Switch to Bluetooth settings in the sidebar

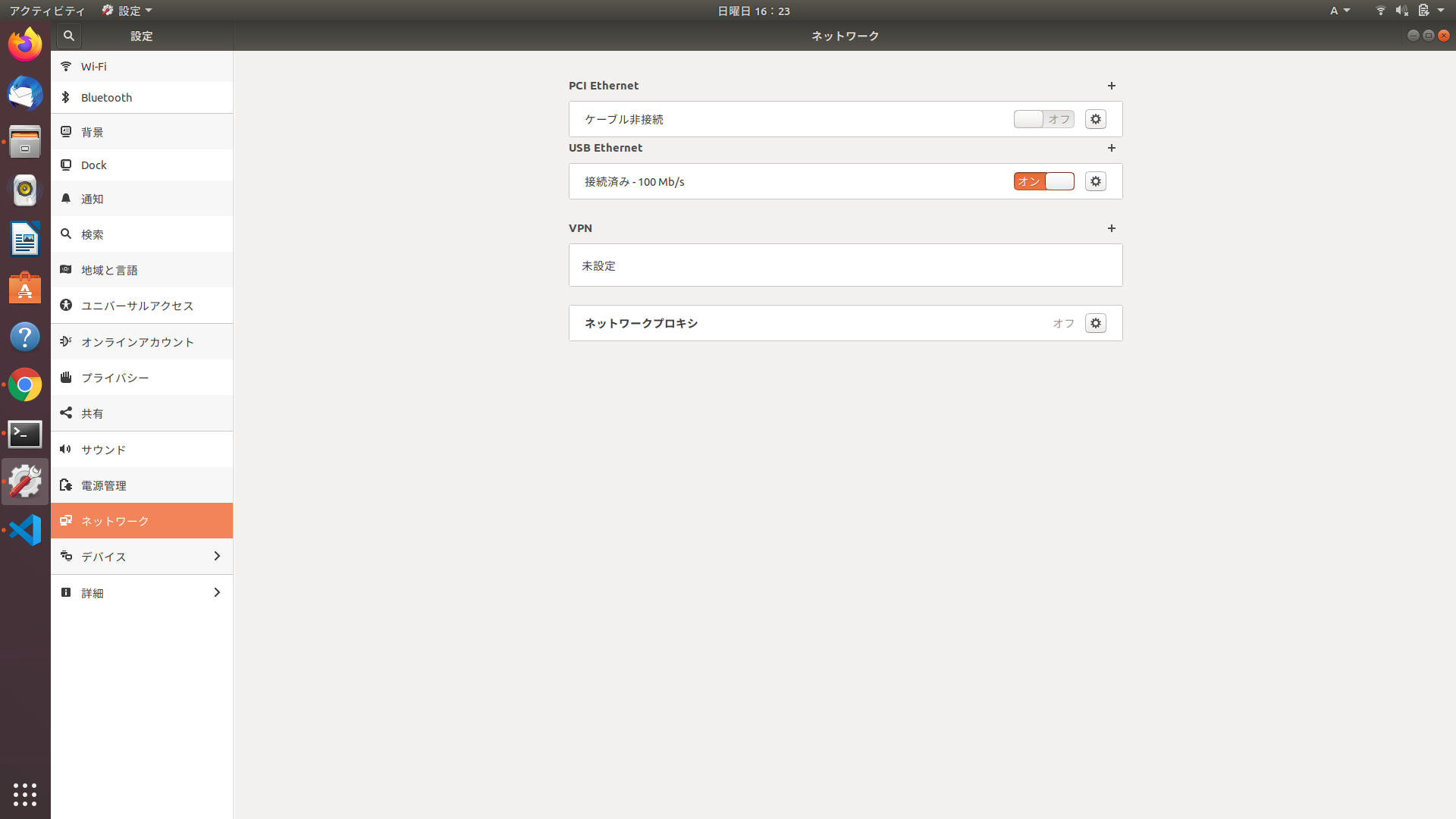point(141,97)
